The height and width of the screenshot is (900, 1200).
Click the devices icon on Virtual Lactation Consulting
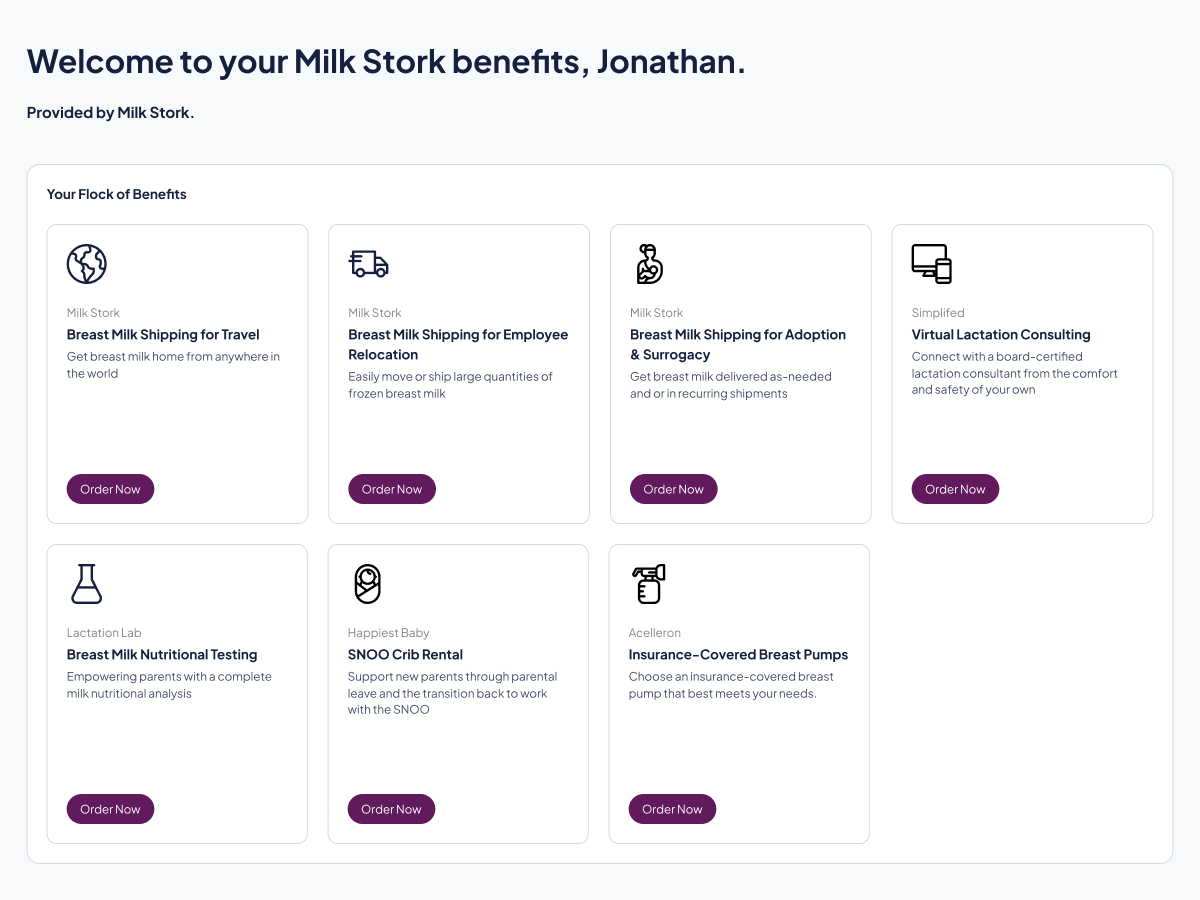pyautogui.click(x=931, y=263)
